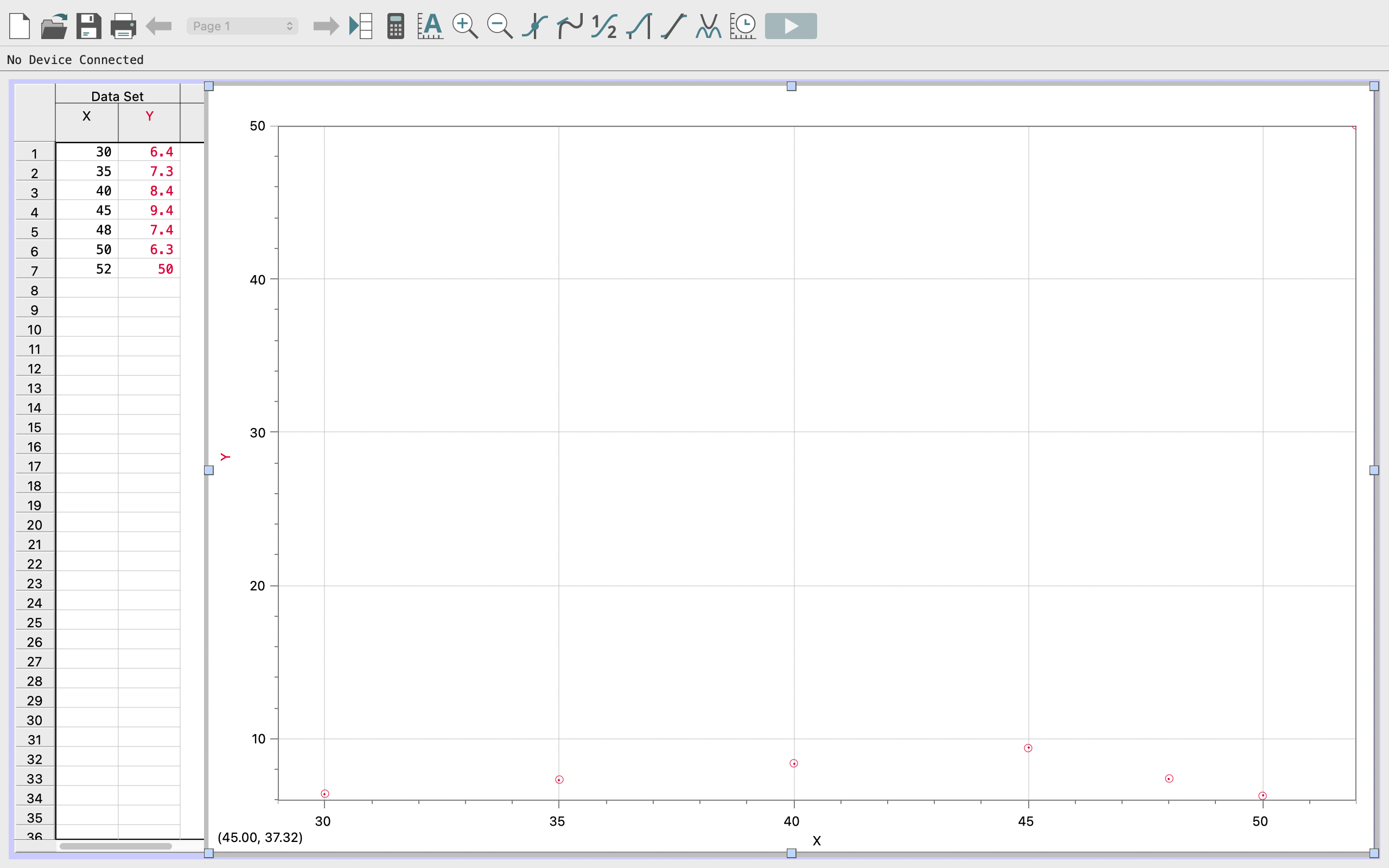Select Y cell with value 6.4
Image resolution: width=1389 pixels, height=868 pixels.
tap(149, 152)
